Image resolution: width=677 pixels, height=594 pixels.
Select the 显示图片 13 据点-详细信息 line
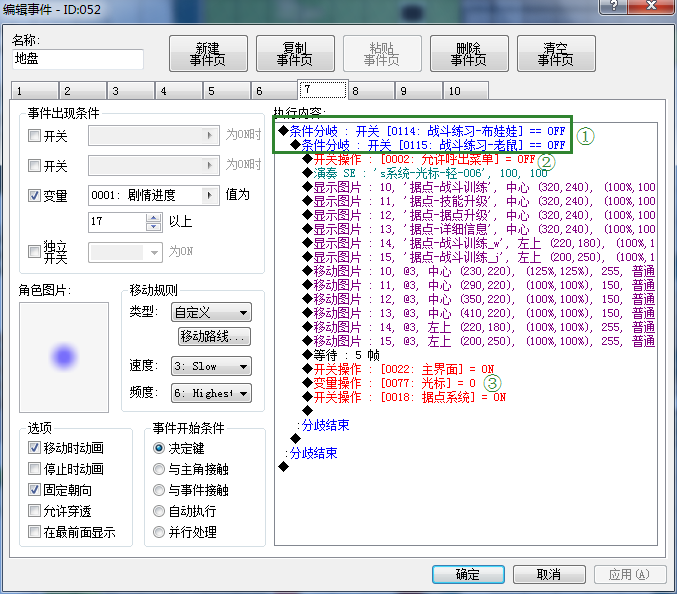479,229
